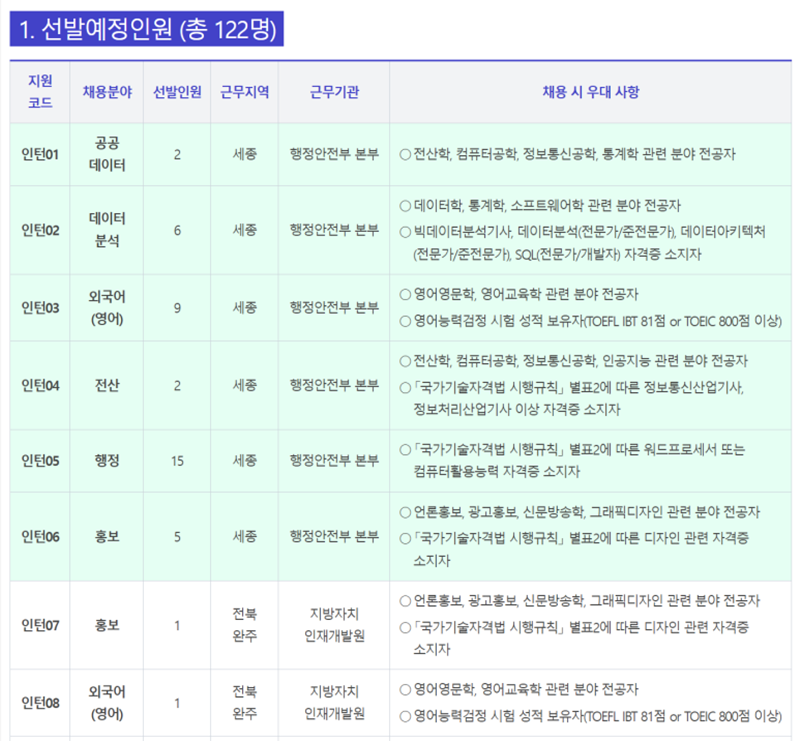This screenshot has width=800, height=741.
Task: Click '행정안전부 본부' in the 인턴03 row
Action: [x=334, y=308]
